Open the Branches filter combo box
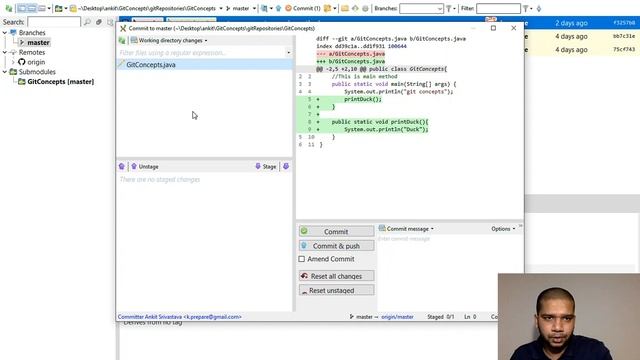Screen dimensions: 640x360 coord(421,8)
